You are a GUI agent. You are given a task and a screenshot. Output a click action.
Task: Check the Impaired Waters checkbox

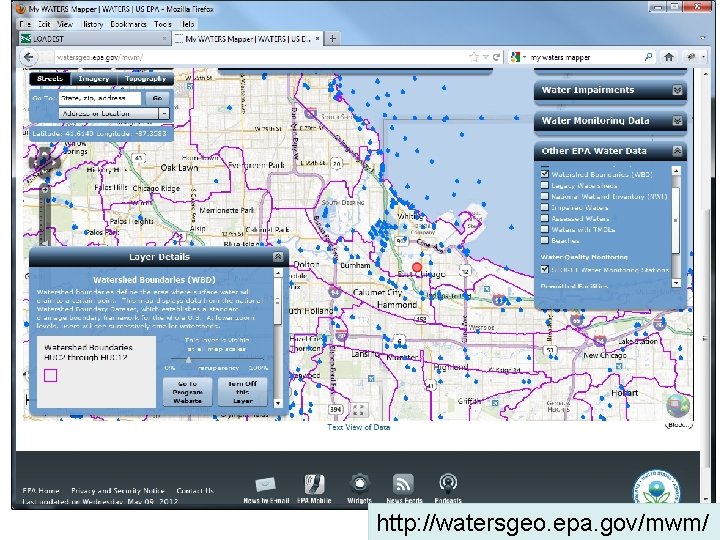click(545, 207)
